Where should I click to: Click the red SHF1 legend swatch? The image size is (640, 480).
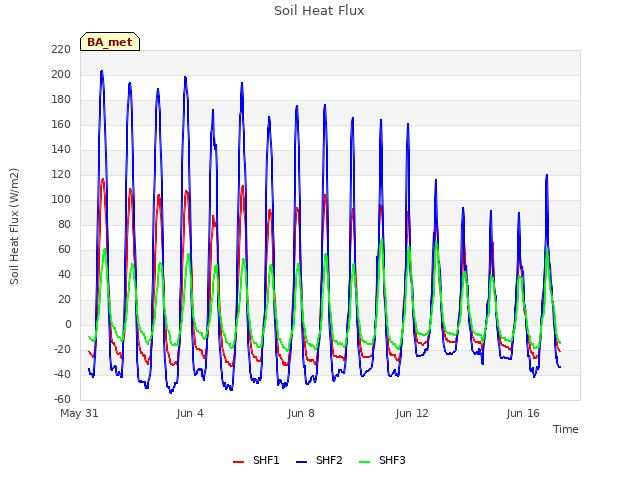coord(238,462)
